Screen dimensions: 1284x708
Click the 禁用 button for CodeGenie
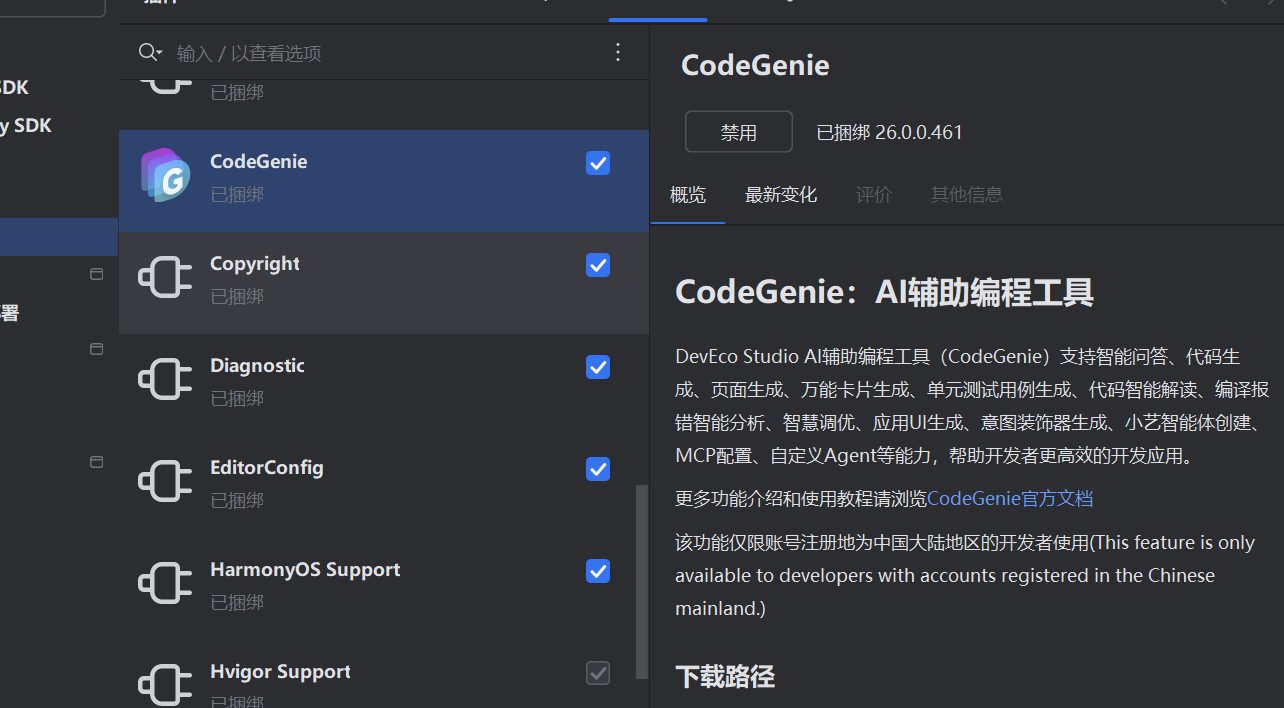coord(739,132)
